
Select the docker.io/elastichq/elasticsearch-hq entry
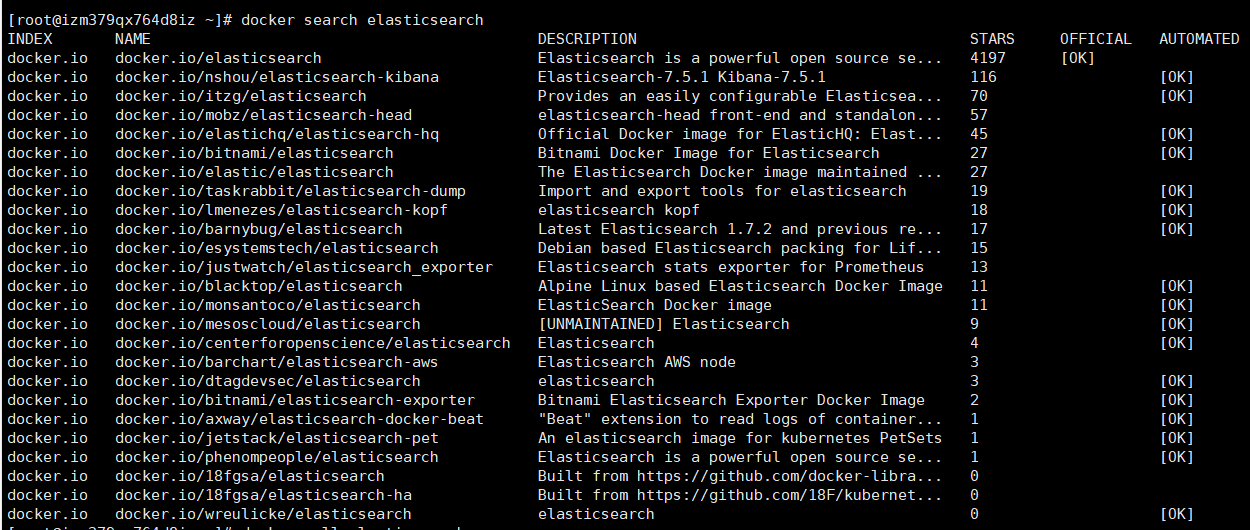pos(276,134)
